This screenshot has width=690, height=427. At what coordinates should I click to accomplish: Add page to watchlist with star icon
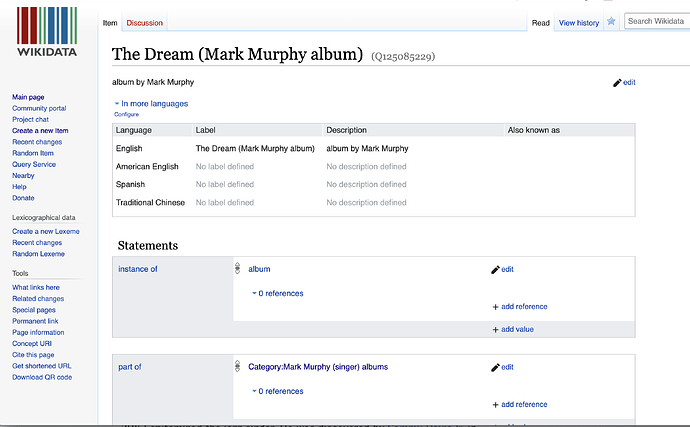click(611, 22)
